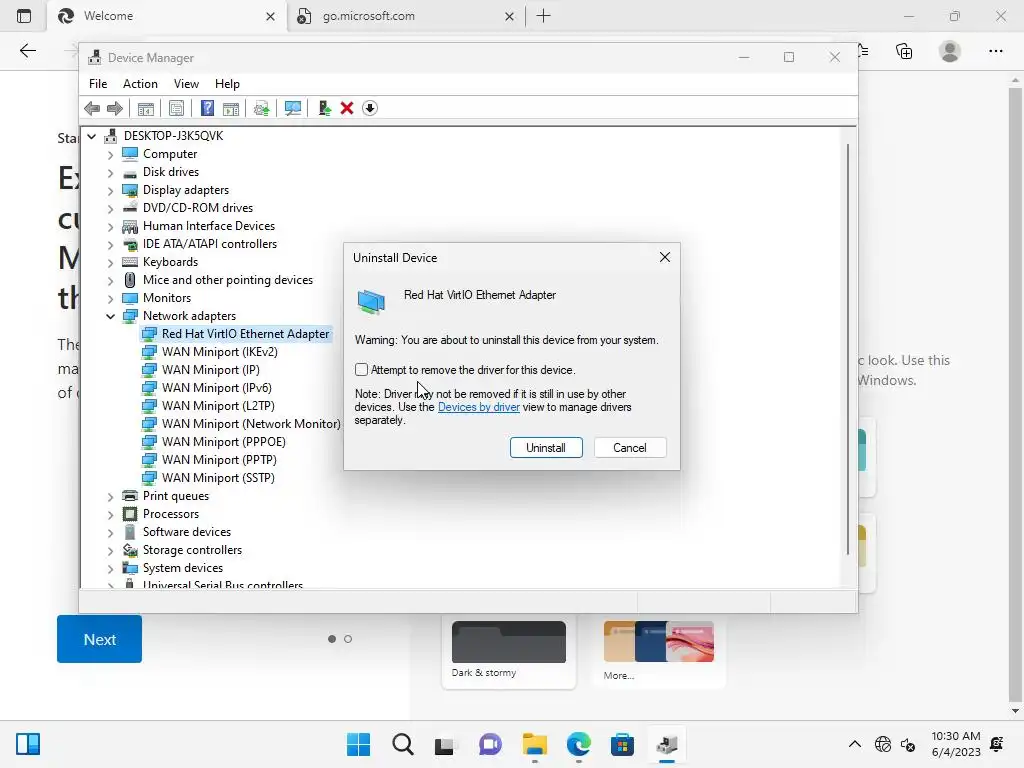Image resolution: width=1024 pixels, height=768 pixels.
Task: Click the Uninstall button in dialog
Action: 546,448
